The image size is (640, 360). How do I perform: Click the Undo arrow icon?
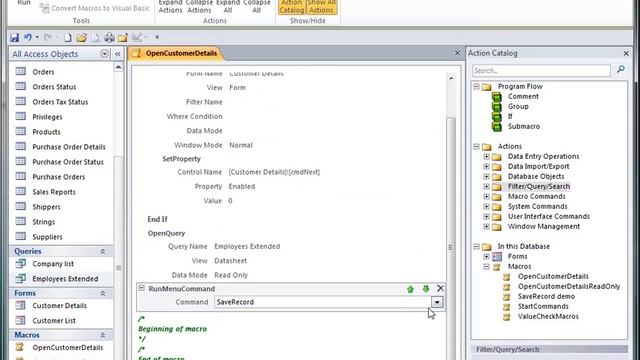pyautogui.click(x=27, y=38)
